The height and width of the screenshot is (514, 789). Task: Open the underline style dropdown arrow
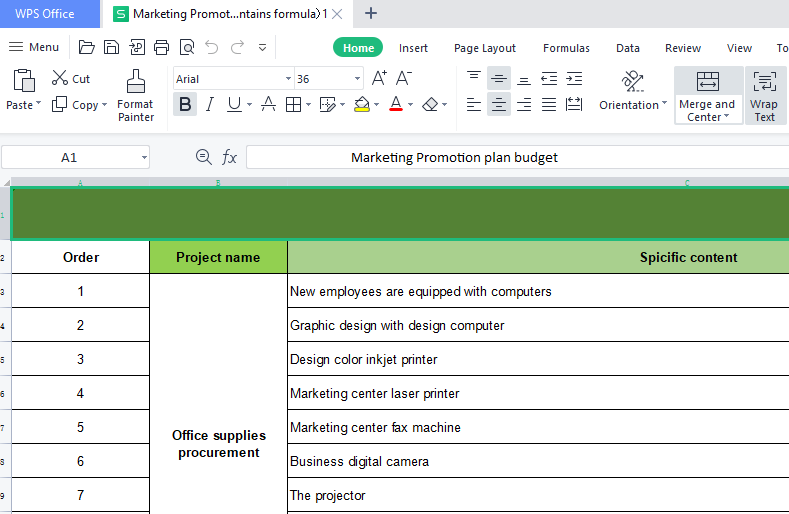click(x=249, y=105)
